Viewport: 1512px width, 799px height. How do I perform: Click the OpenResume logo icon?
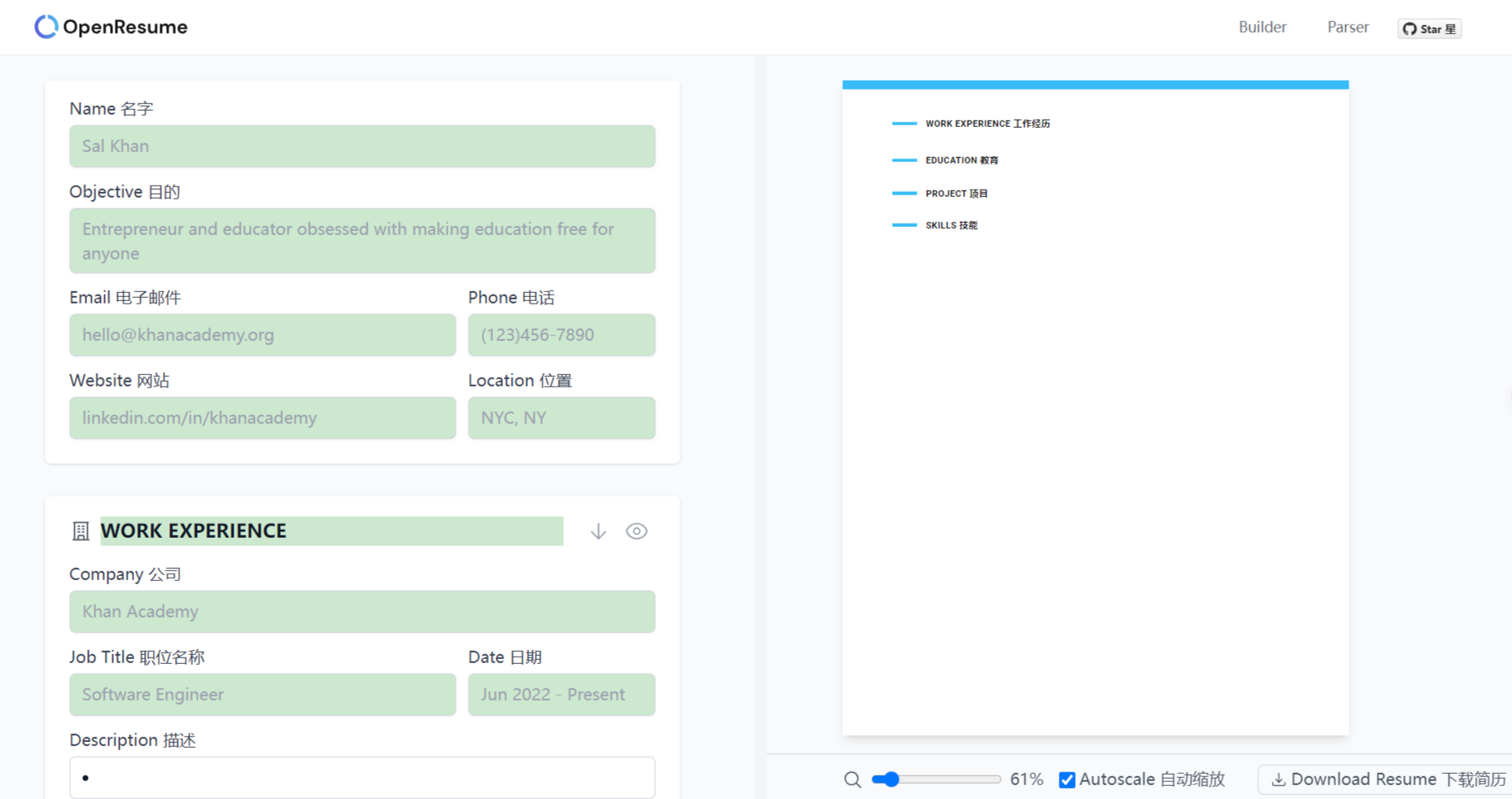46,27
